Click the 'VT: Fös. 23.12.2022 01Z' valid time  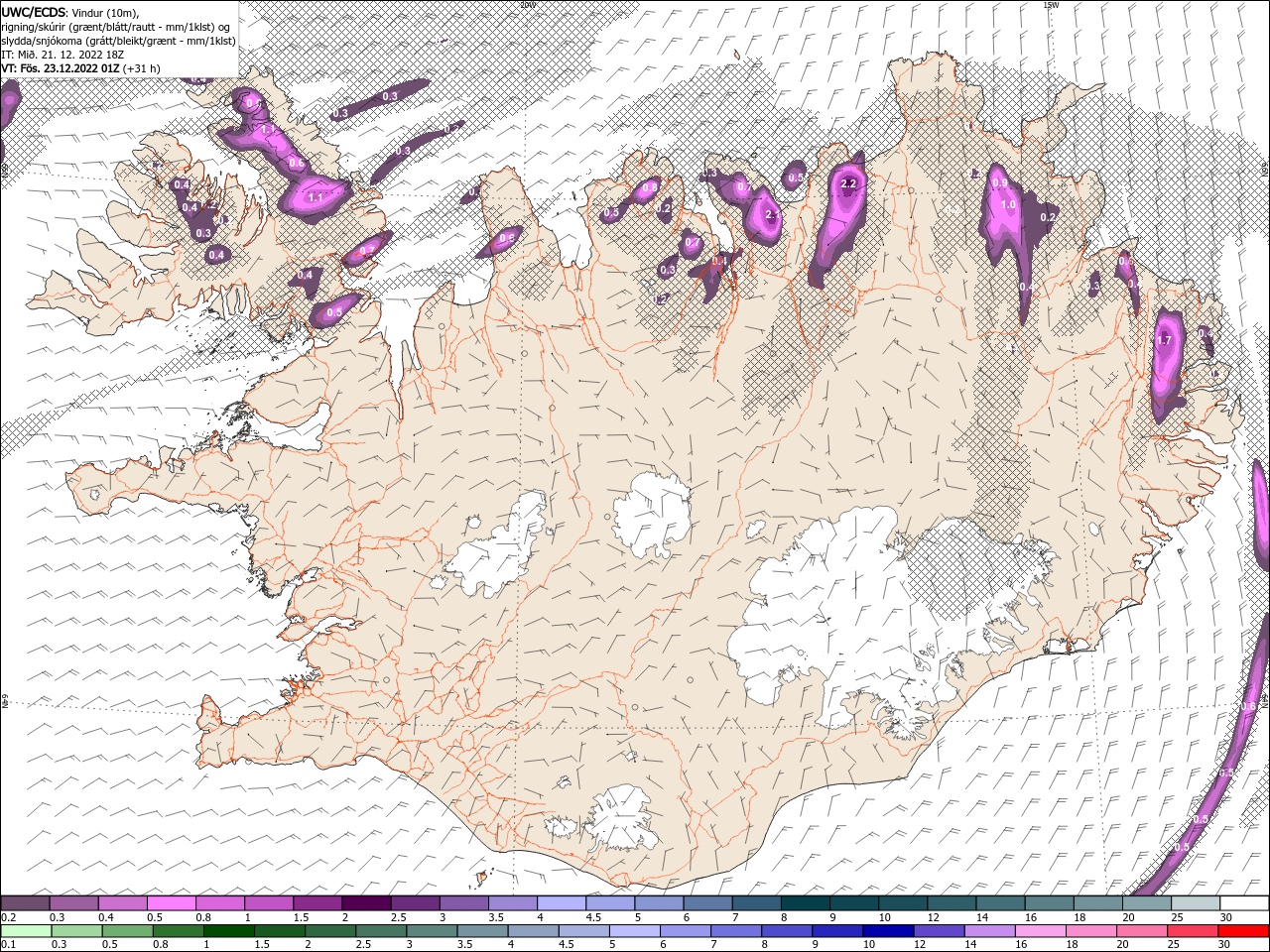[61, 68]
